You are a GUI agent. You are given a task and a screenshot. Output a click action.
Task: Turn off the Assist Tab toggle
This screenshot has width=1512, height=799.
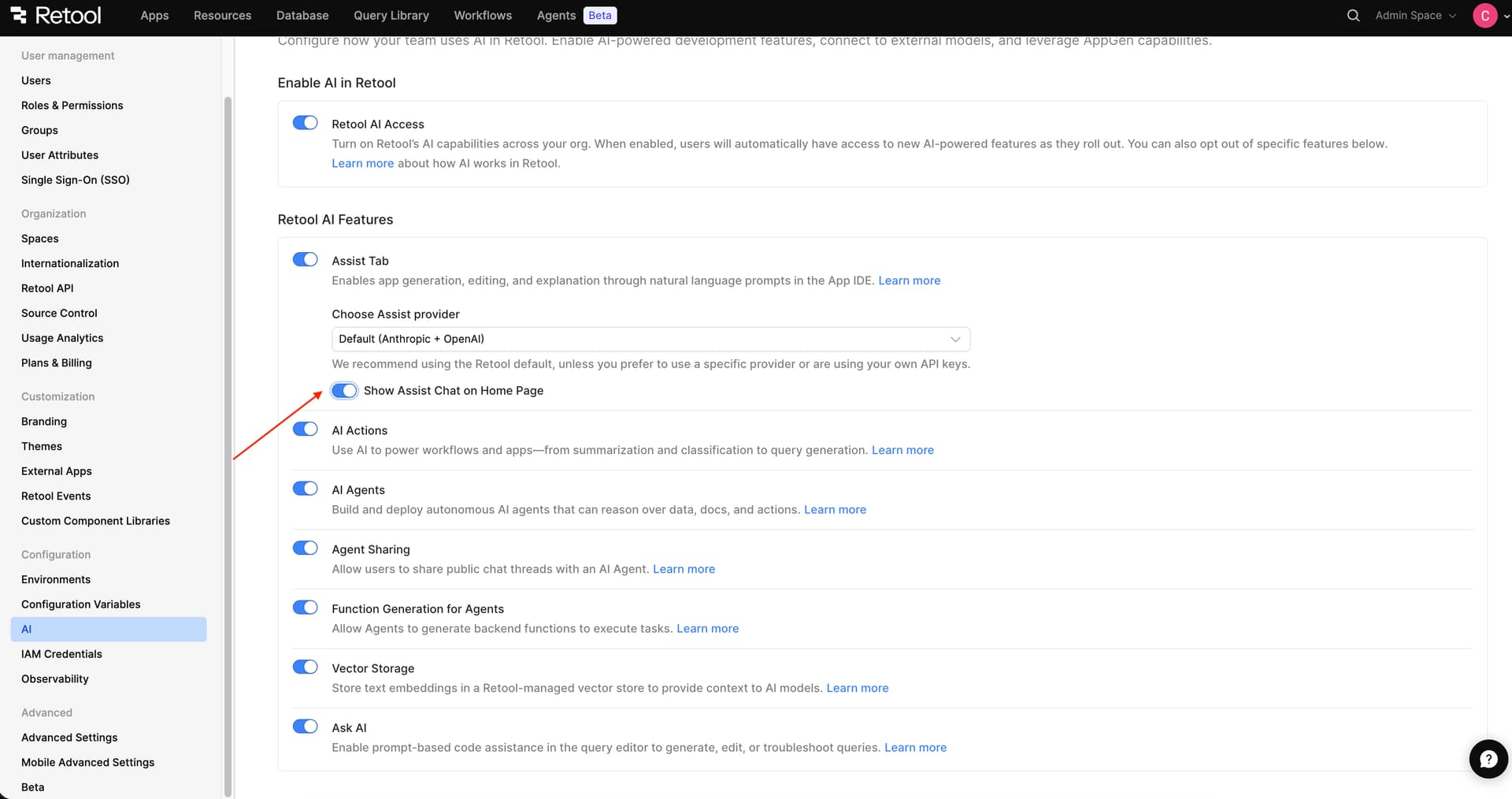tap(305, 259)
